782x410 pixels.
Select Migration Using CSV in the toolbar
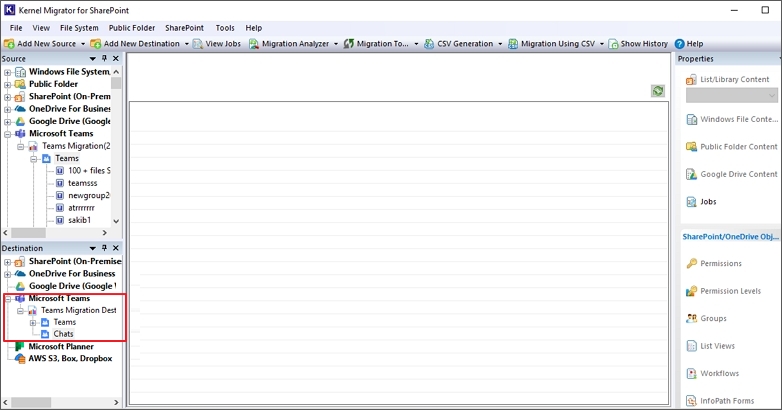coord(552,44)
